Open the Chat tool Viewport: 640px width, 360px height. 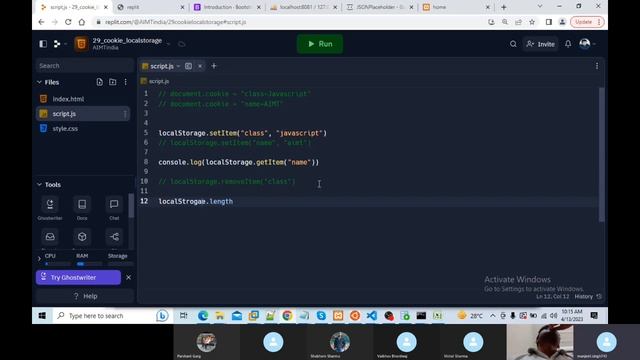click(x=114, y=208)
